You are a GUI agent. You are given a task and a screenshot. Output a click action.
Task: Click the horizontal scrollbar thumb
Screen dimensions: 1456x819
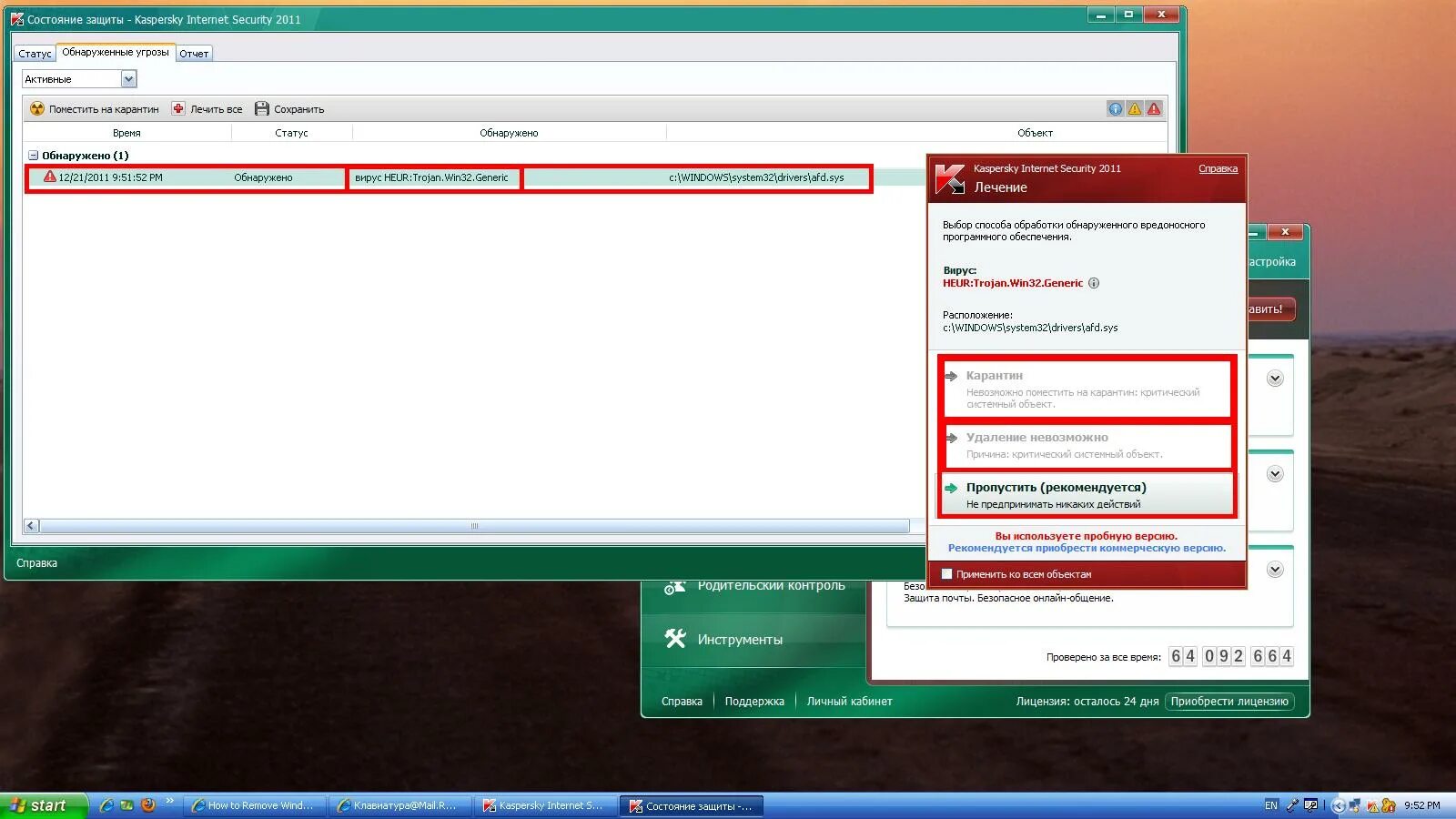click(474, 526)
